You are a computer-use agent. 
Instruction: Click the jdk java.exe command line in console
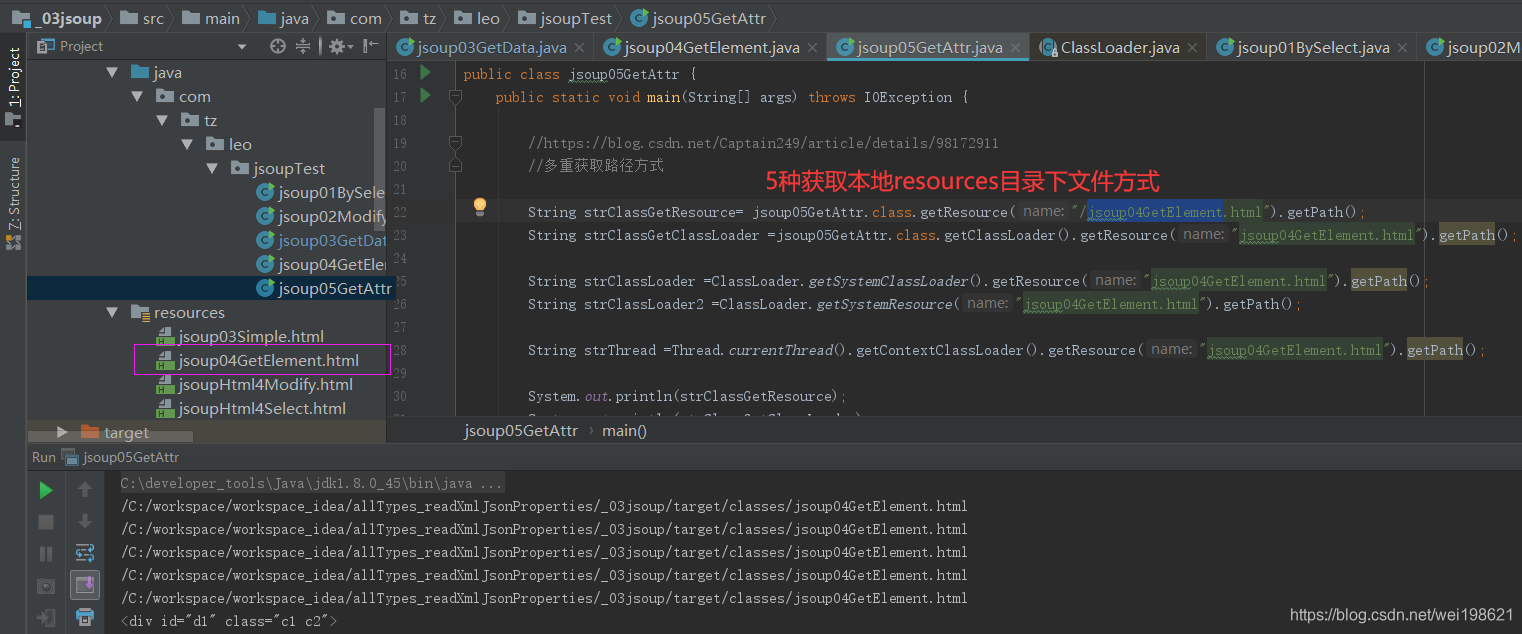312,483
